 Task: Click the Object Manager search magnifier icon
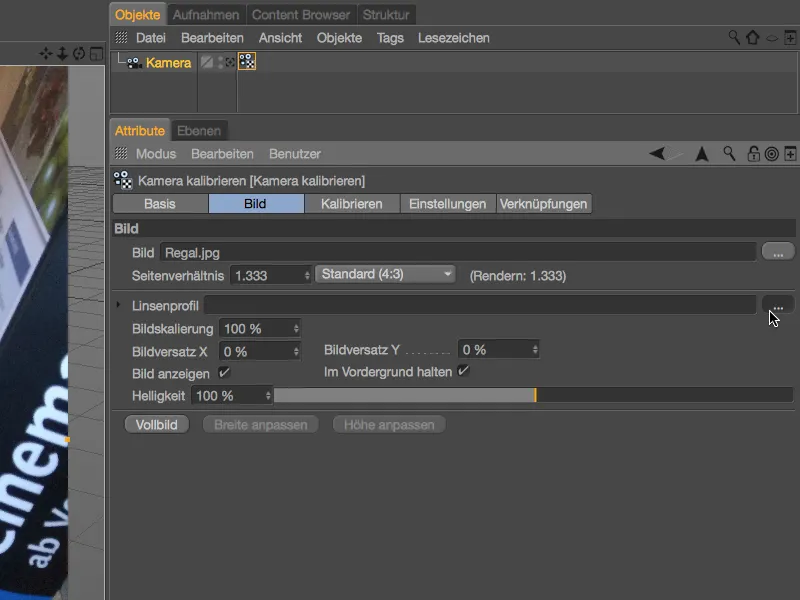click(734, 37)
